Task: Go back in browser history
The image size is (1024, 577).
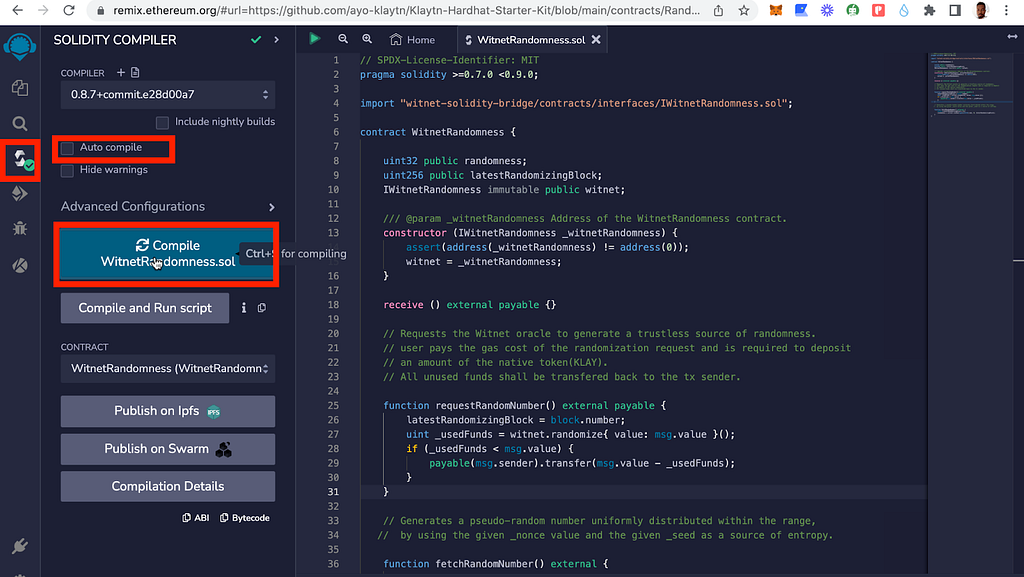Action: (x=18, y=10)
